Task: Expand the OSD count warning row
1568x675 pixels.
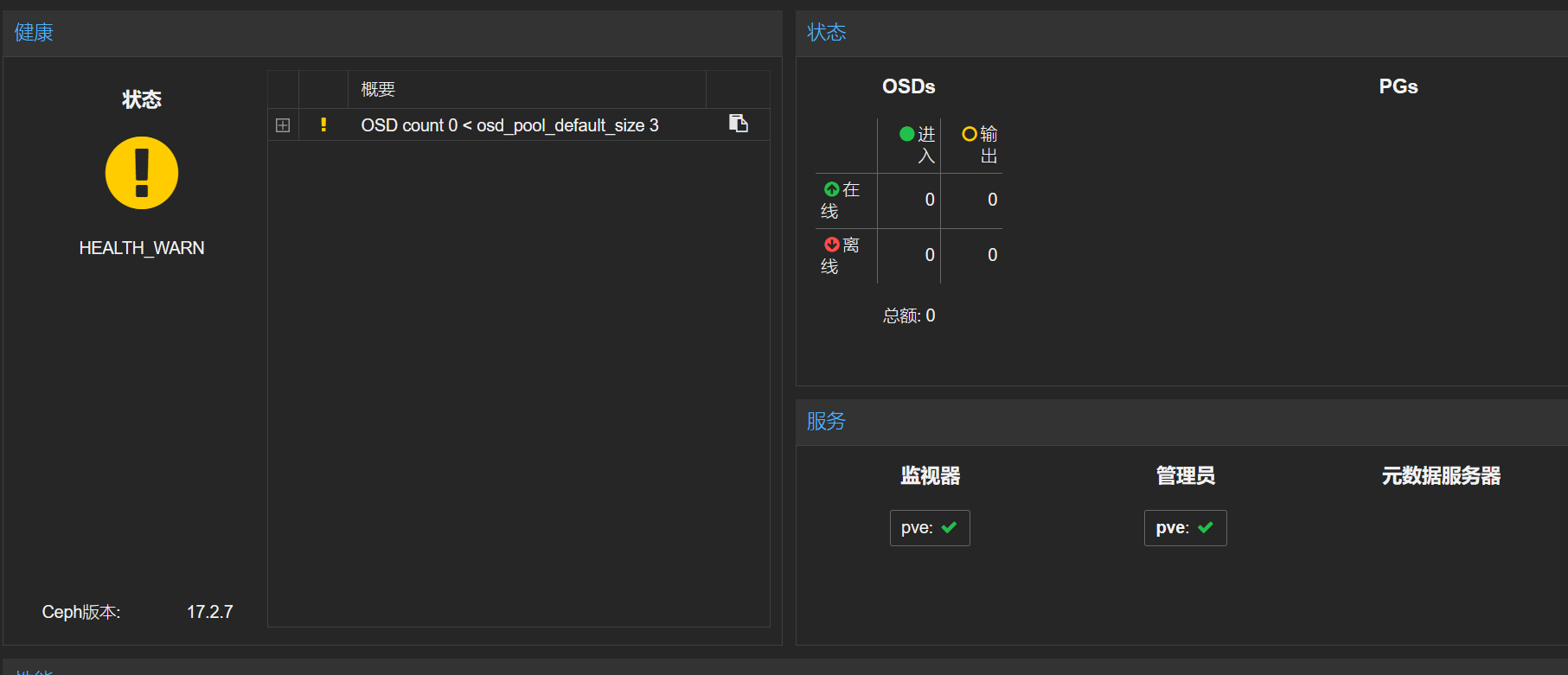Action: tap(283, 125)
